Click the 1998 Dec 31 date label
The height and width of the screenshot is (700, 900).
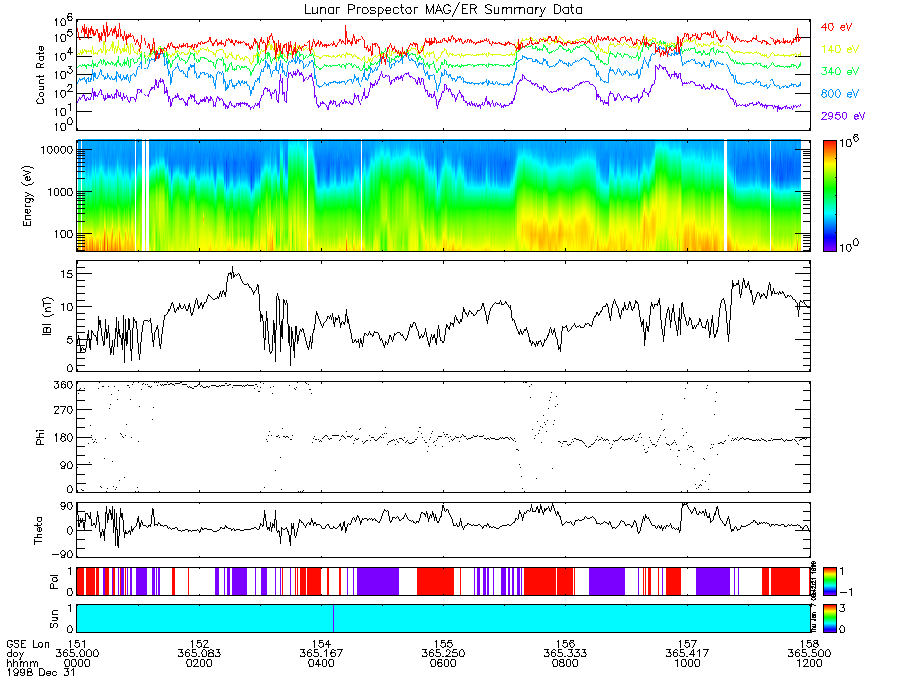click(x=41, y=672)
